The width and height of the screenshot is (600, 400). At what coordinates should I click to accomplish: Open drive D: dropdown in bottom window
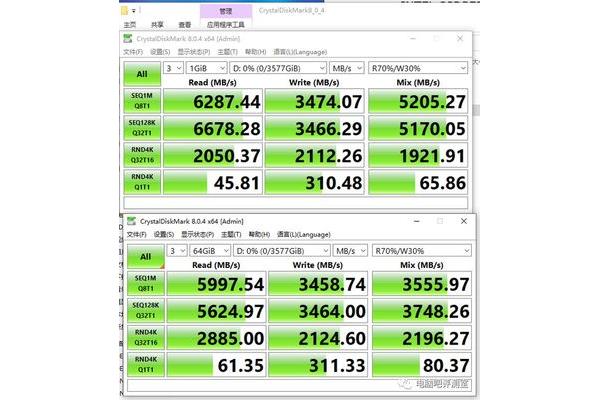click(x=282, y=251)
